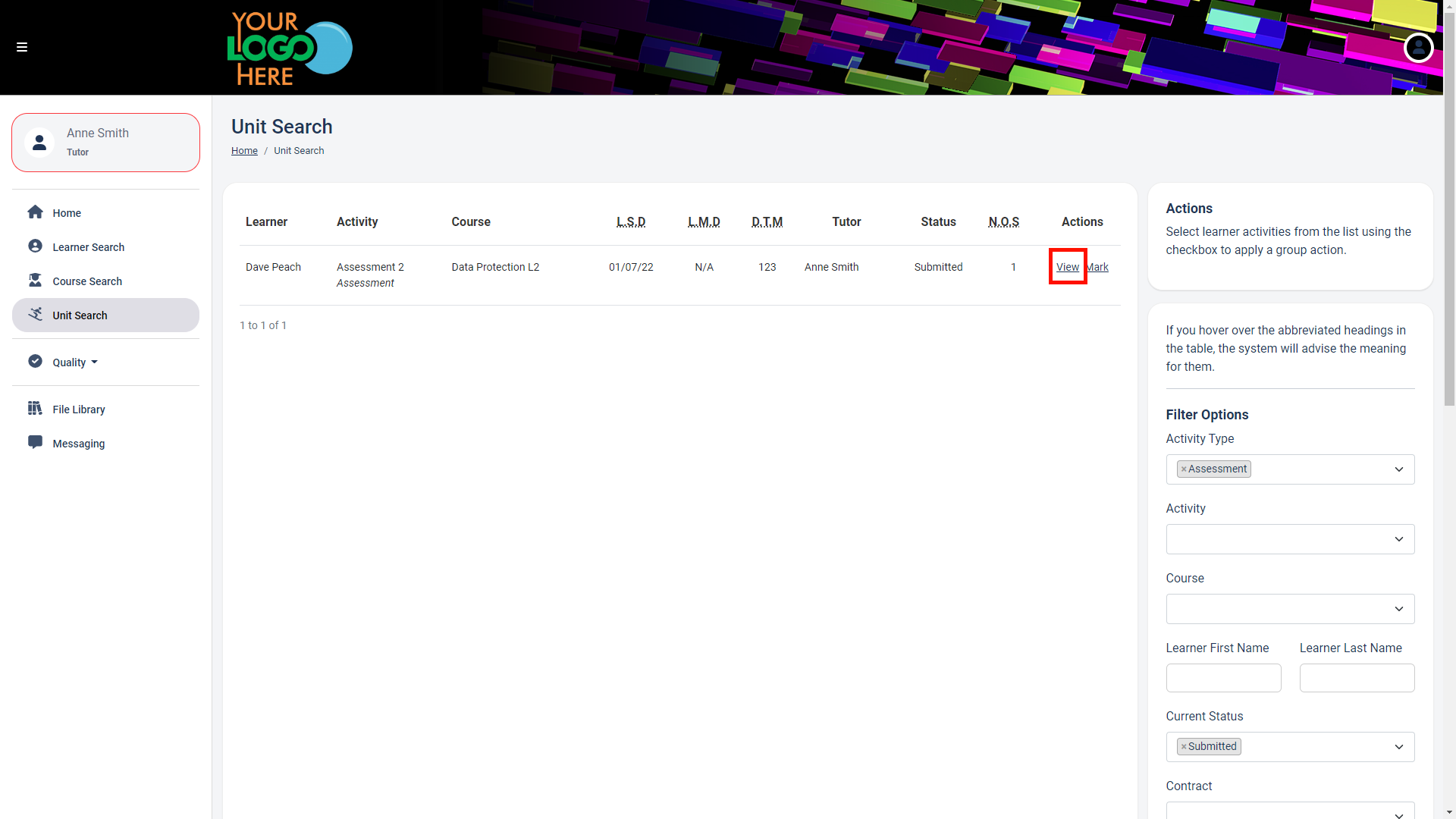The height and width of the screenshot is (819, 1456).
Task: Click the File Library books icon
Action: click(x=35, y=409)
